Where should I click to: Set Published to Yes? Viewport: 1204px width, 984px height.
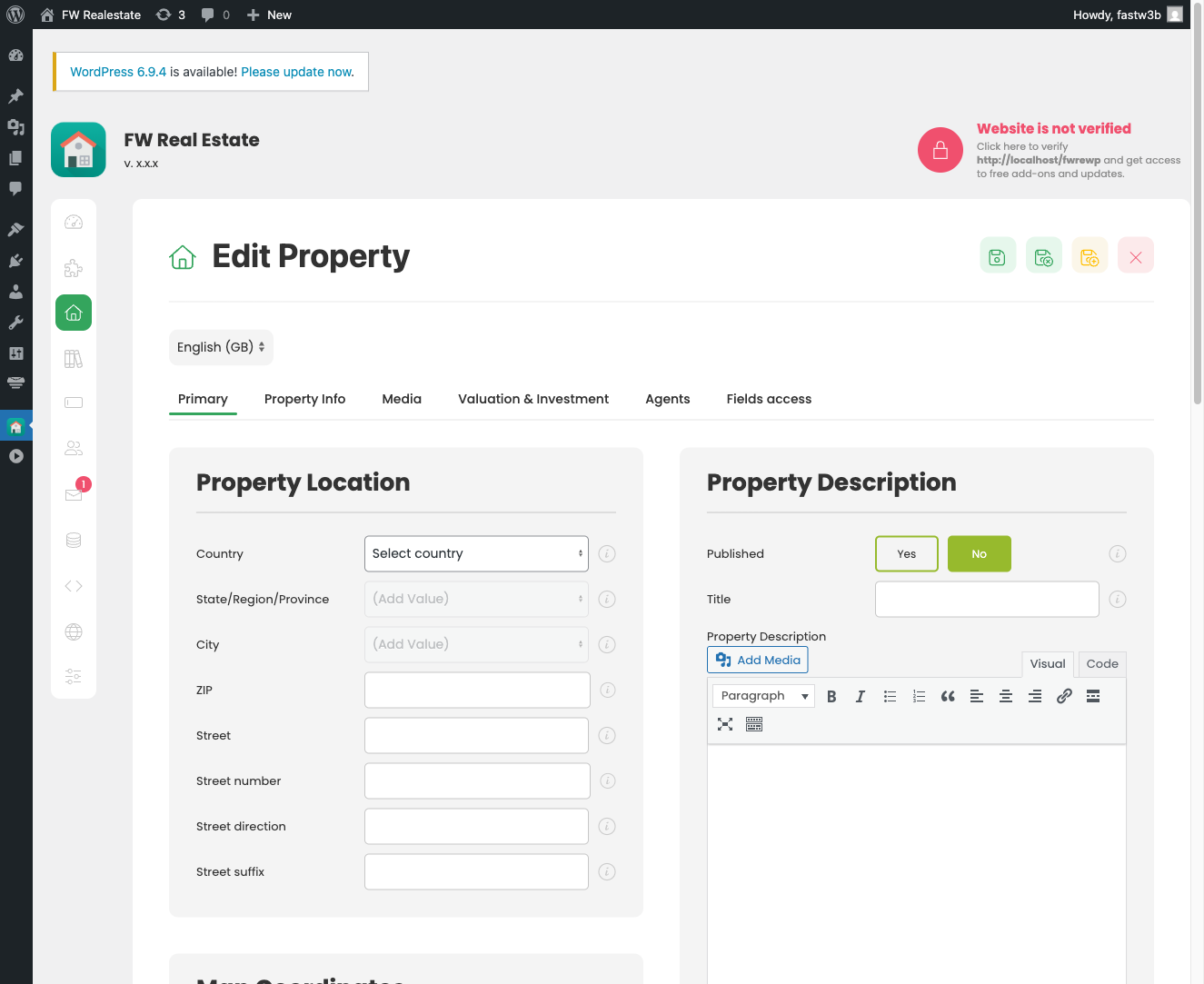click(906, 553)
